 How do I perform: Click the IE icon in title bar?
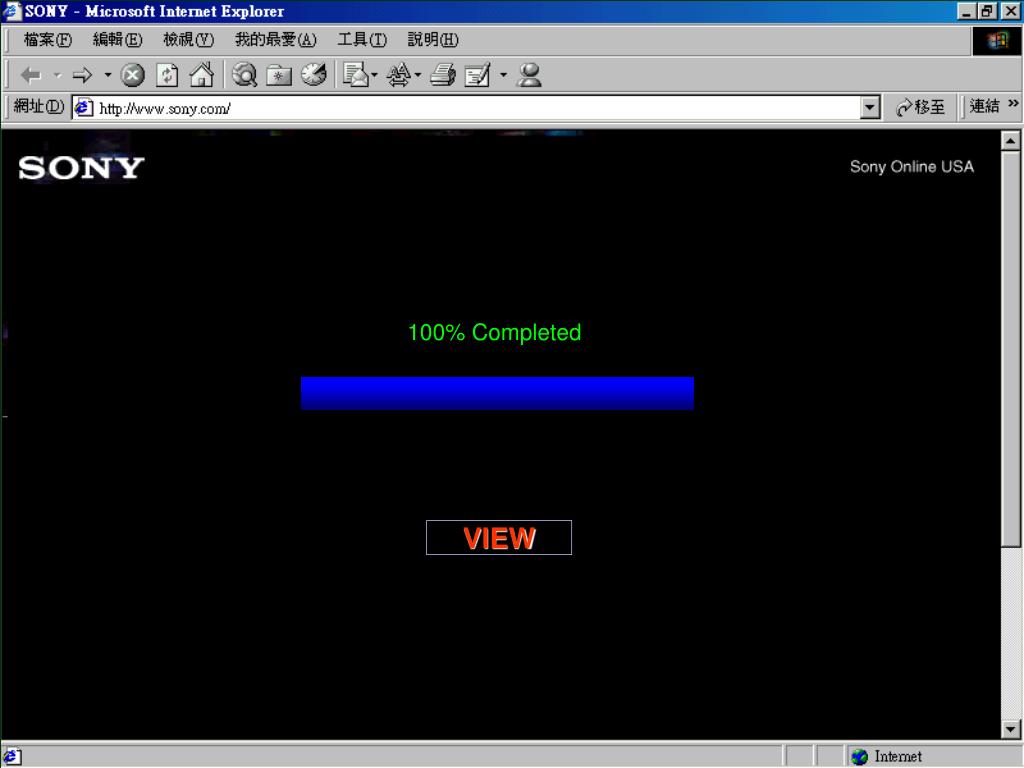(12, 11)
